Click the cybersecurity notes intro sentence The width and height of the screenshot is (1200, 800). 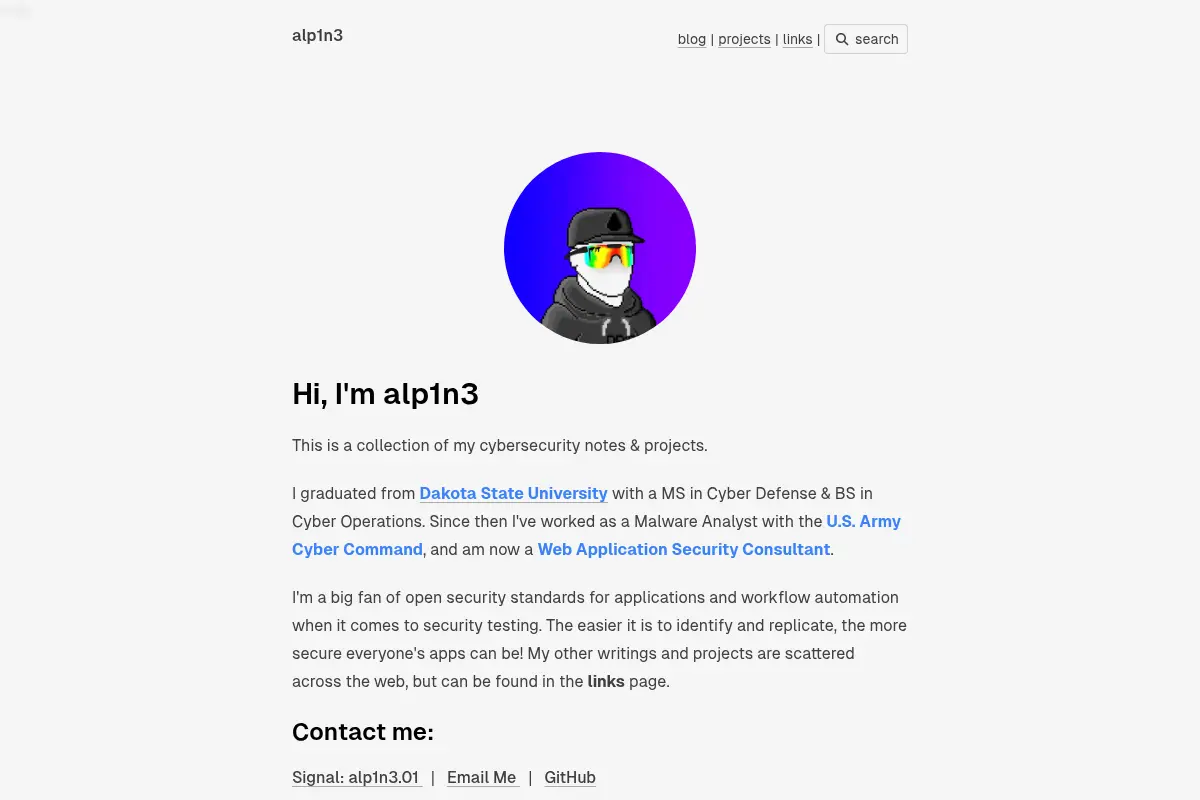pos(500,445)
